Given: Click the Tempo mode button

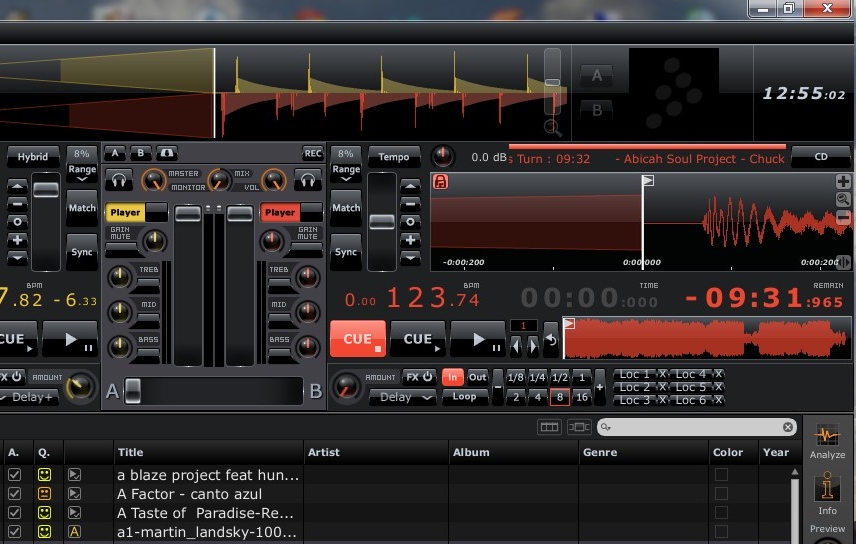Looking at the screenshot, I should click(x=394, y=157).
